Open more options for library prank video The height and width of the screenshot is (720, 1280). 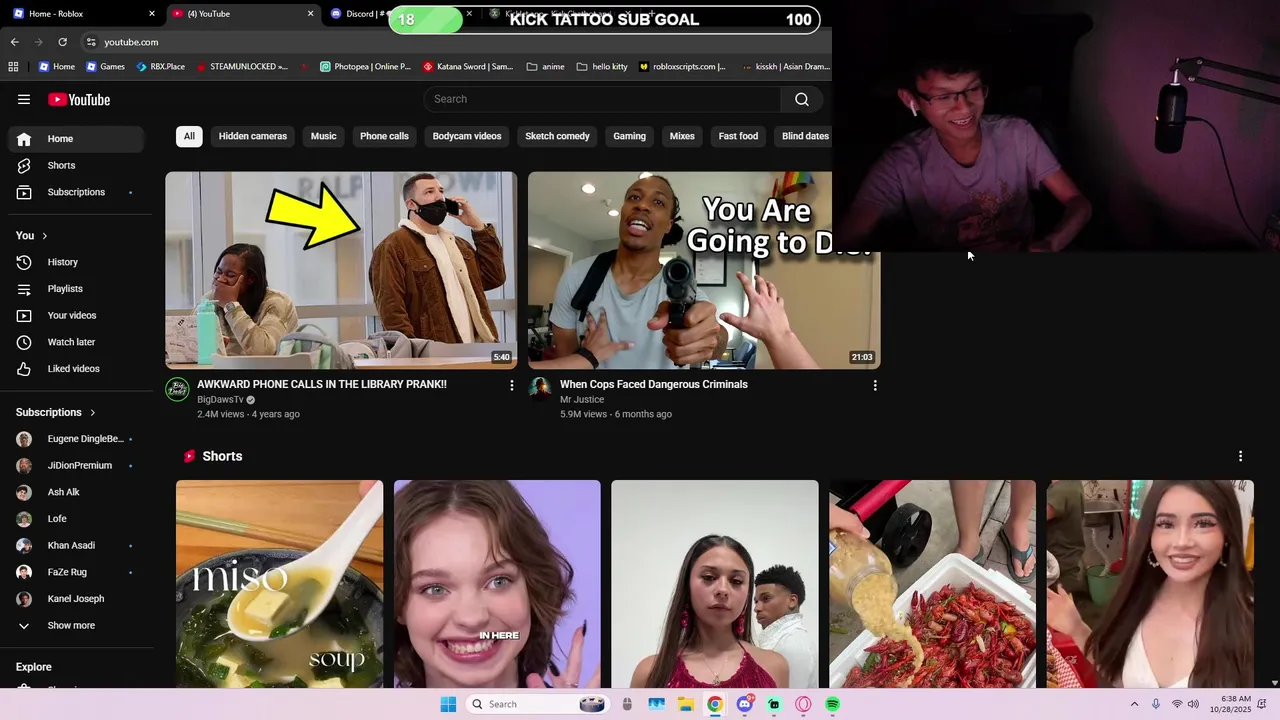point(512,385)
